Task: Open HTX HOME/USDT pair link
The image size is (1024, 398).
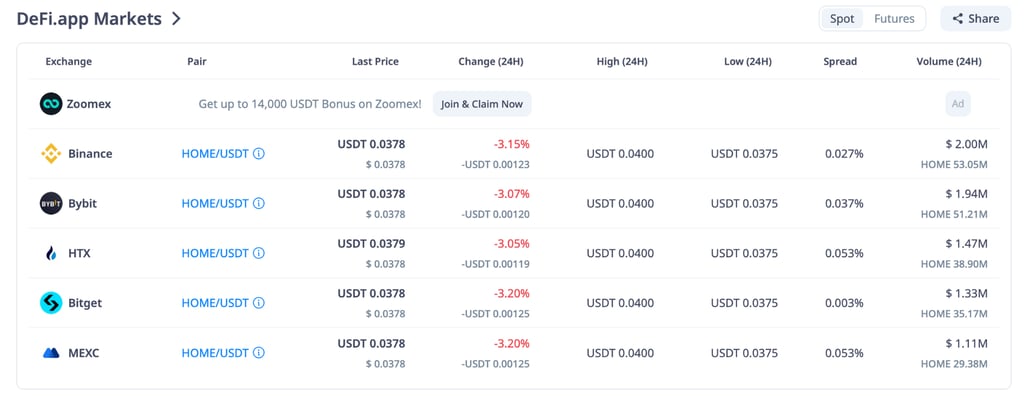Action: (215, 253)
